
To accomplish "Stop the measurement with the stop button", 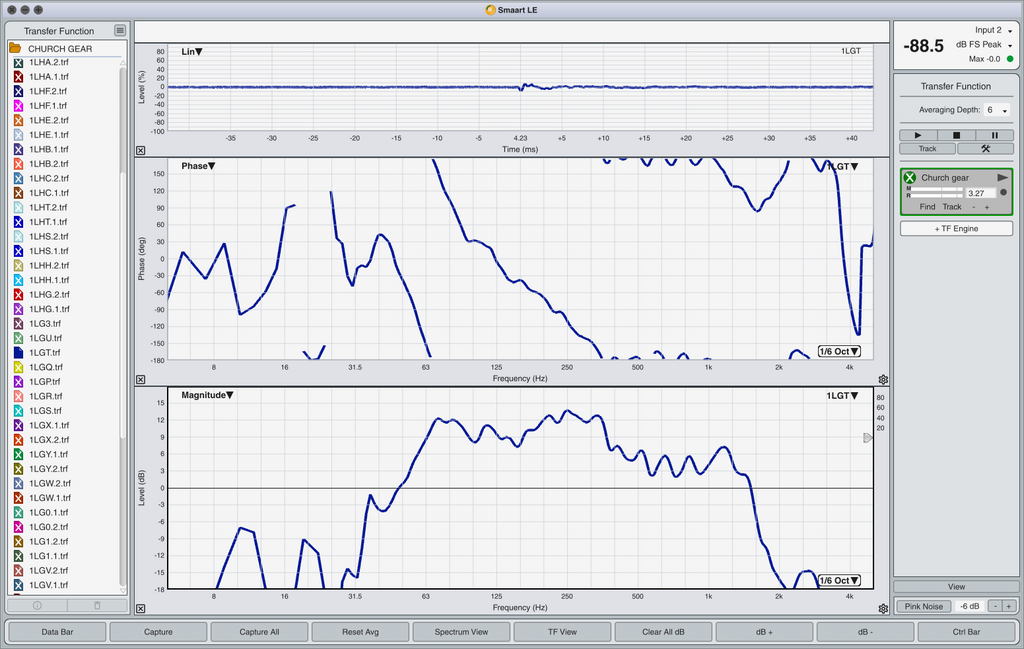I will coord(956,135).
